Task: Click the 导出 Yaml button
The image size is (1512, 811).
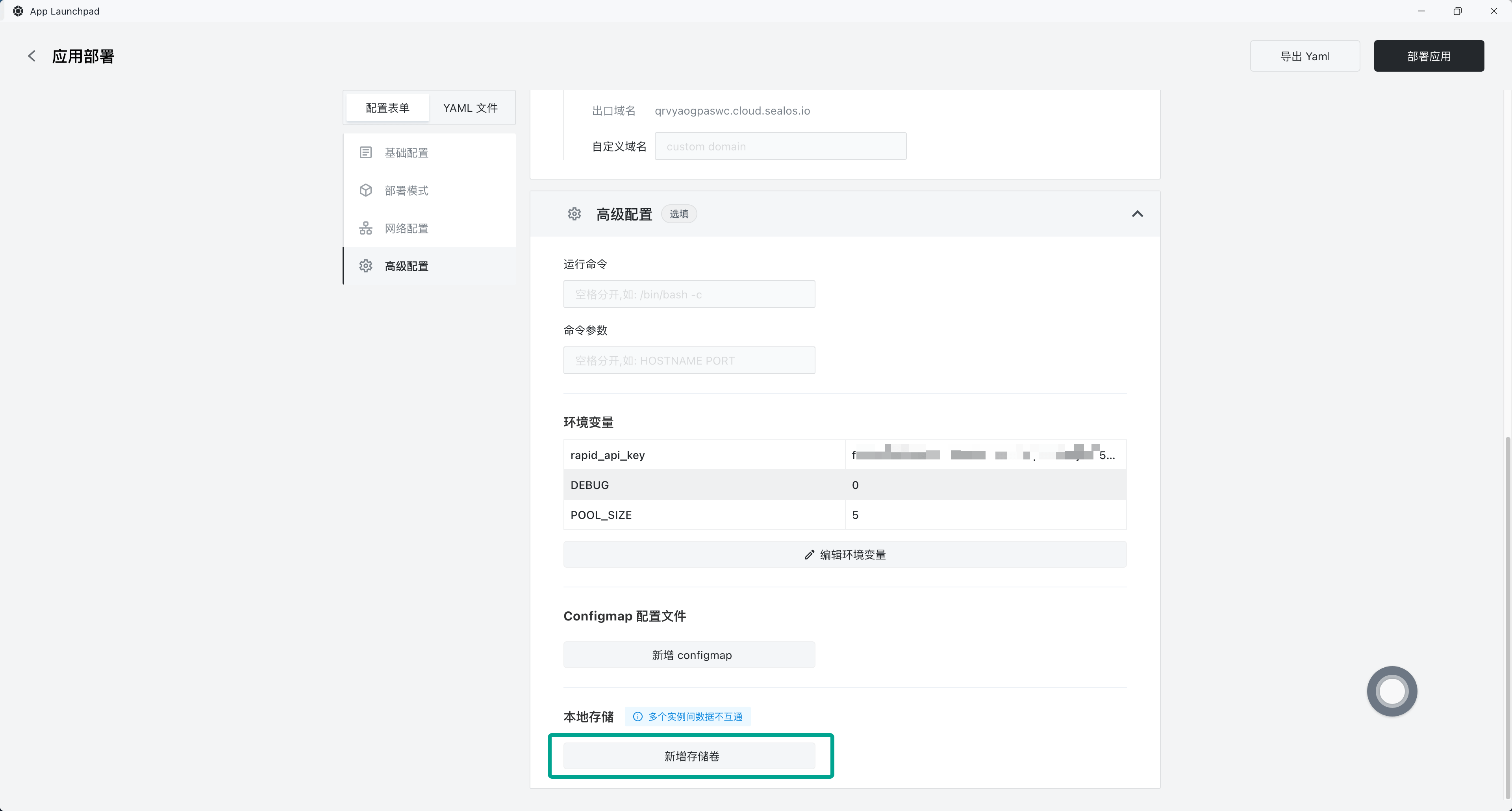Action: click(1304, 56)
